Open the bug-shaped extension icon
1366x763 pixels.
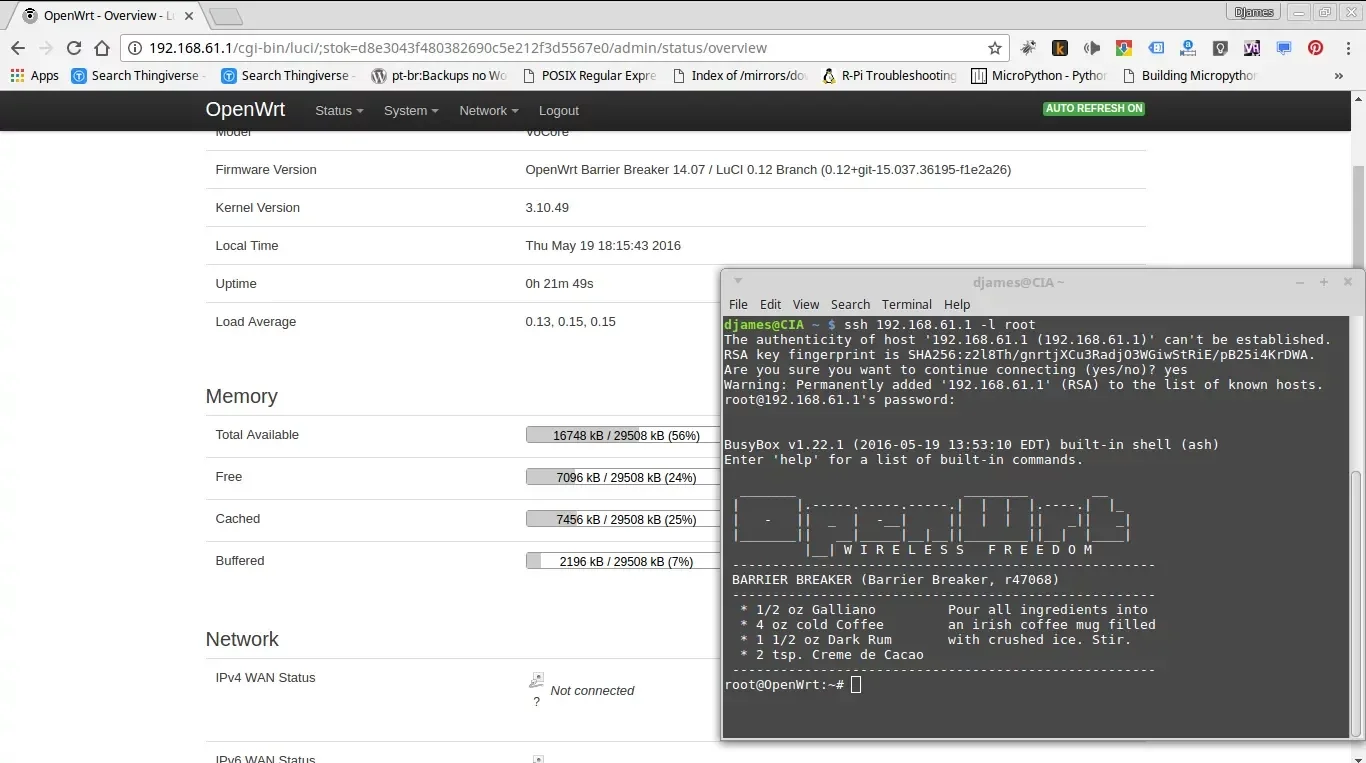[1028, 48]
